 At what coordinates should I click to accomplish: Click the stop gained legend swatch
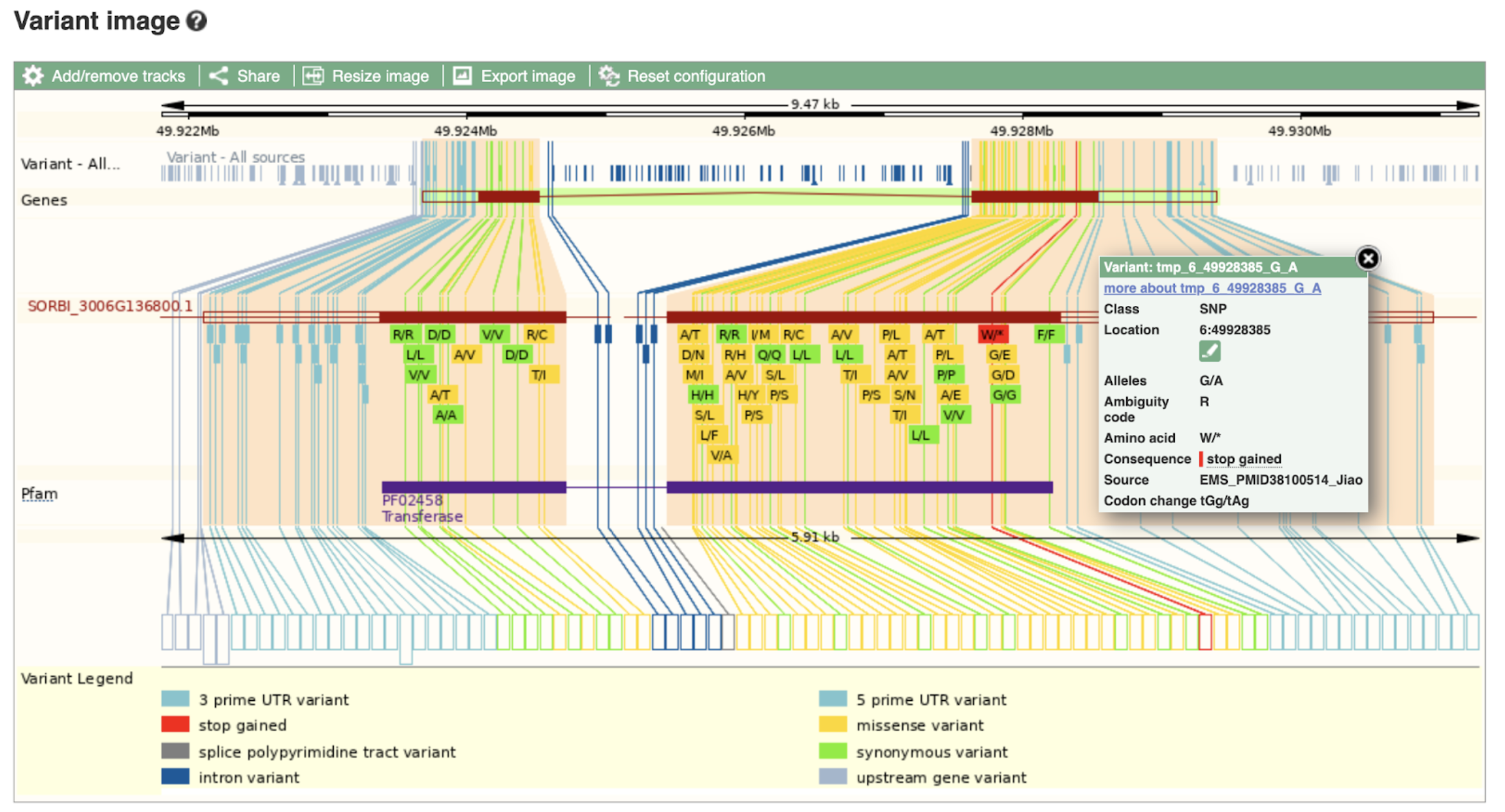coord(175,725)
